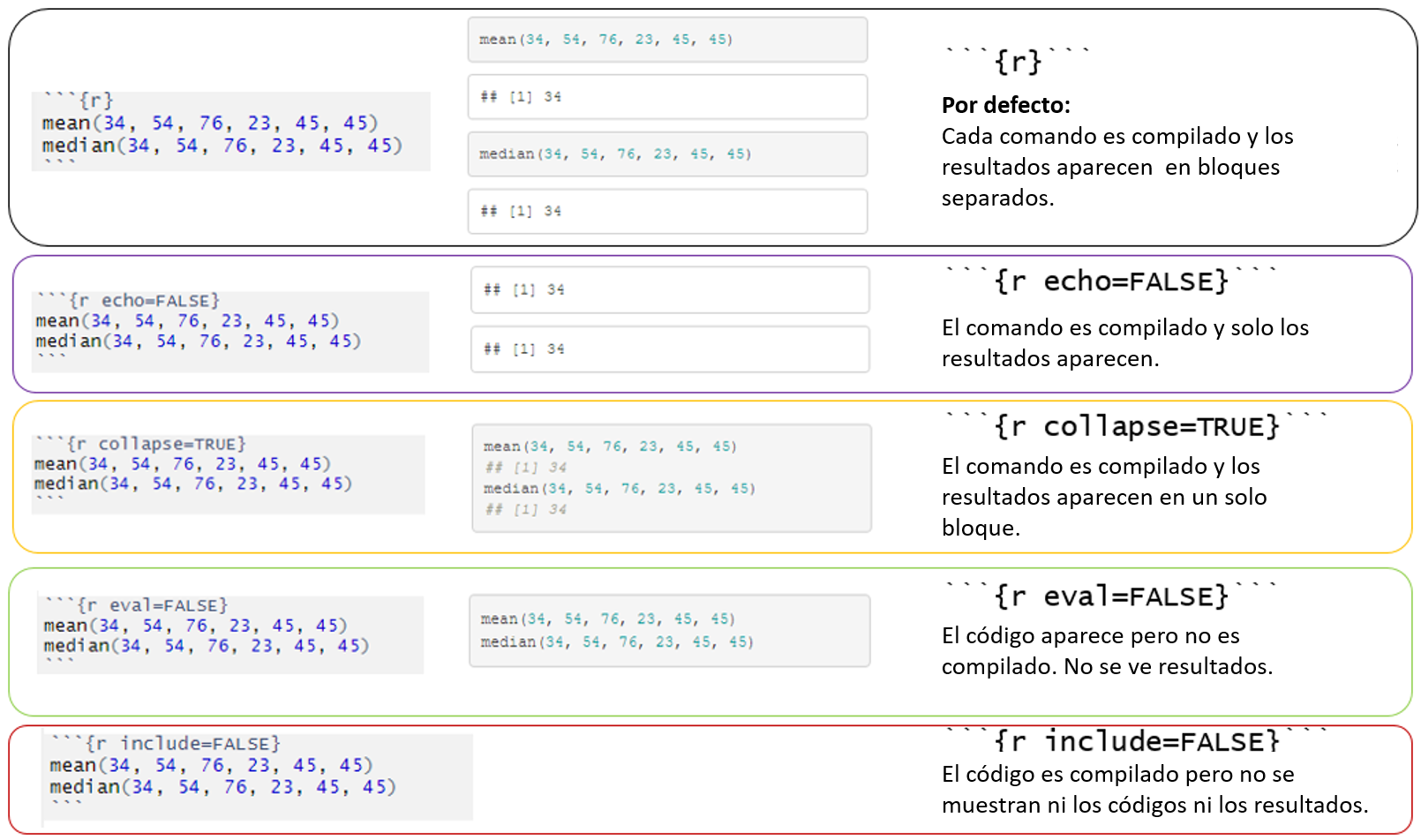Click the {r eval=FALSE} source code chunk
This screenshot has width=1421, height=840.
pyautogui.click(x=230, y=635)
